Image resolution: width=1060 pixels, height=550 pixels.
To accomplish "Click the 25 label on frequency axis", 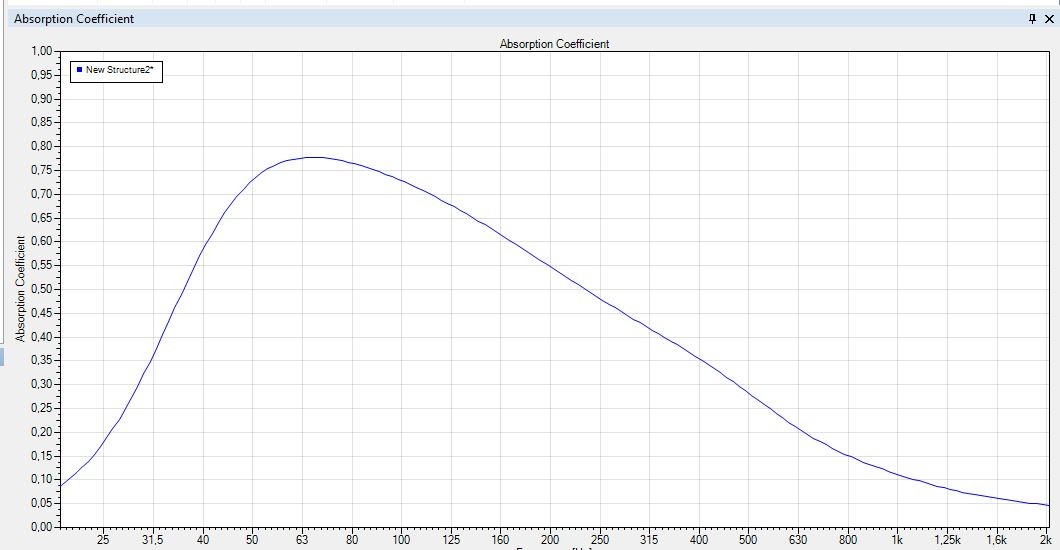I will pos(103,540).
